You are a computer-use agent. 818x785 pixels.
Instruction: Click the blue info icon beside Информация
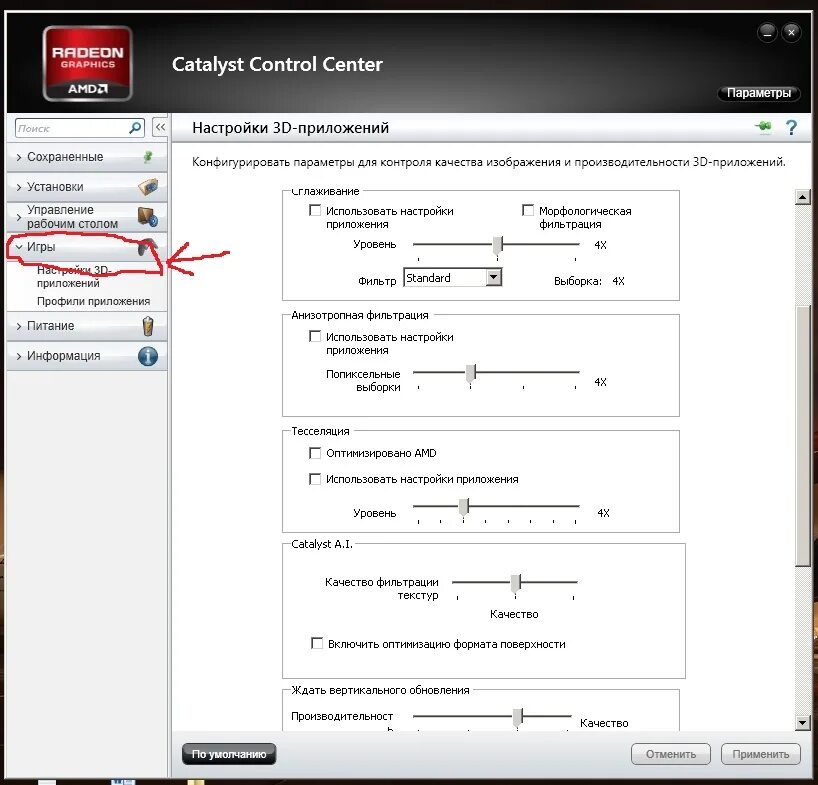148,356
